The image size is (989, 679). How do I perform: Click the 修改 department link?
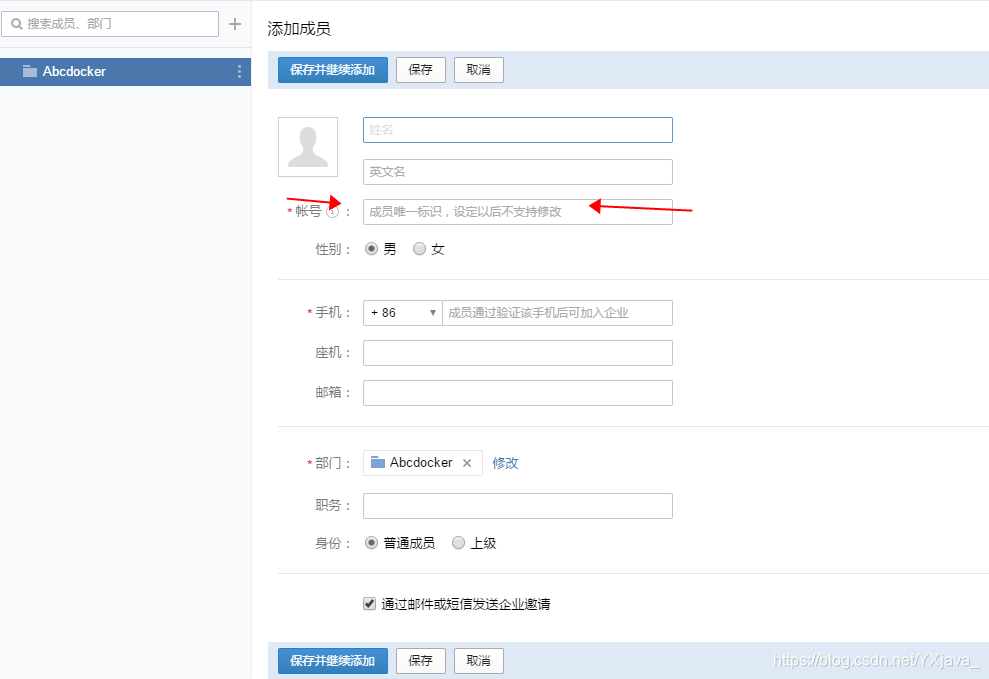[505, 463]
